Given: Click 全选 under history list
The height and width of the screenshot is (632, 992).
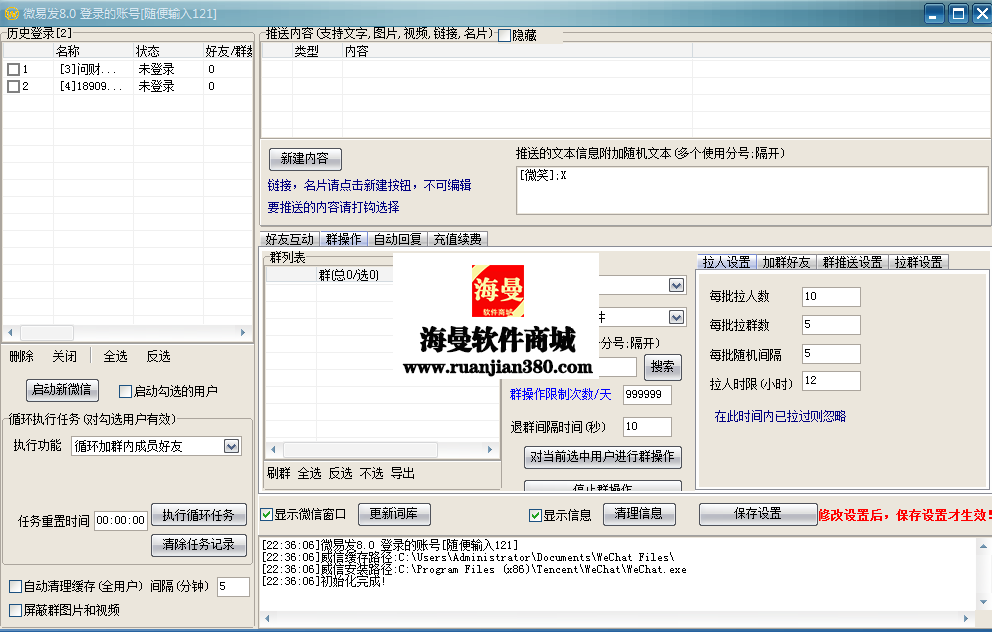Looking at the screenshot, I should [x=116, y=357].
